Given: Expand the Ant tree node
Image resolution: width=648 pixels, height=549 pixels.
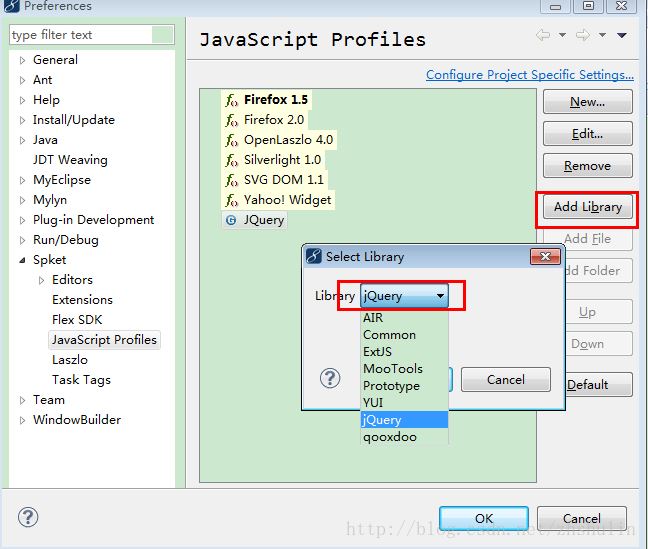Looking at the screenshot, I should (x=22, y=80).
